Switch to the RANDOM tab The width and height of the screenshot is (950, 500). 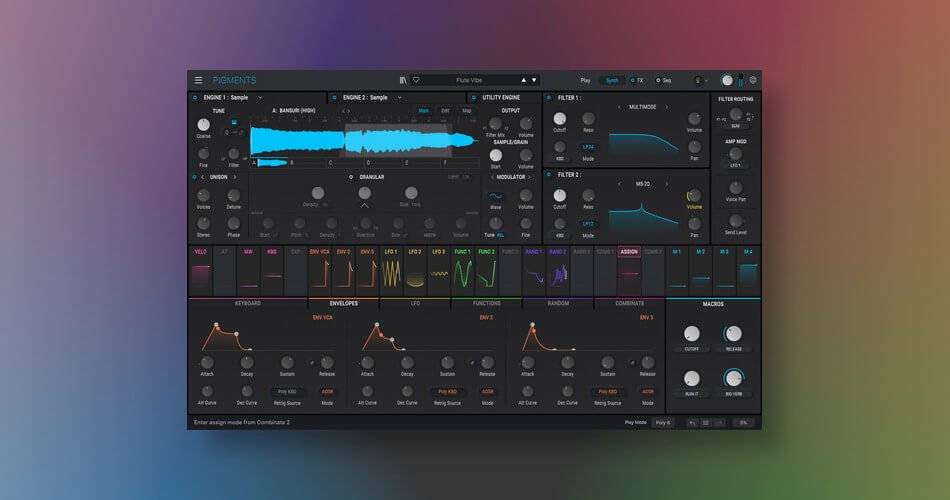pos(558,303)
